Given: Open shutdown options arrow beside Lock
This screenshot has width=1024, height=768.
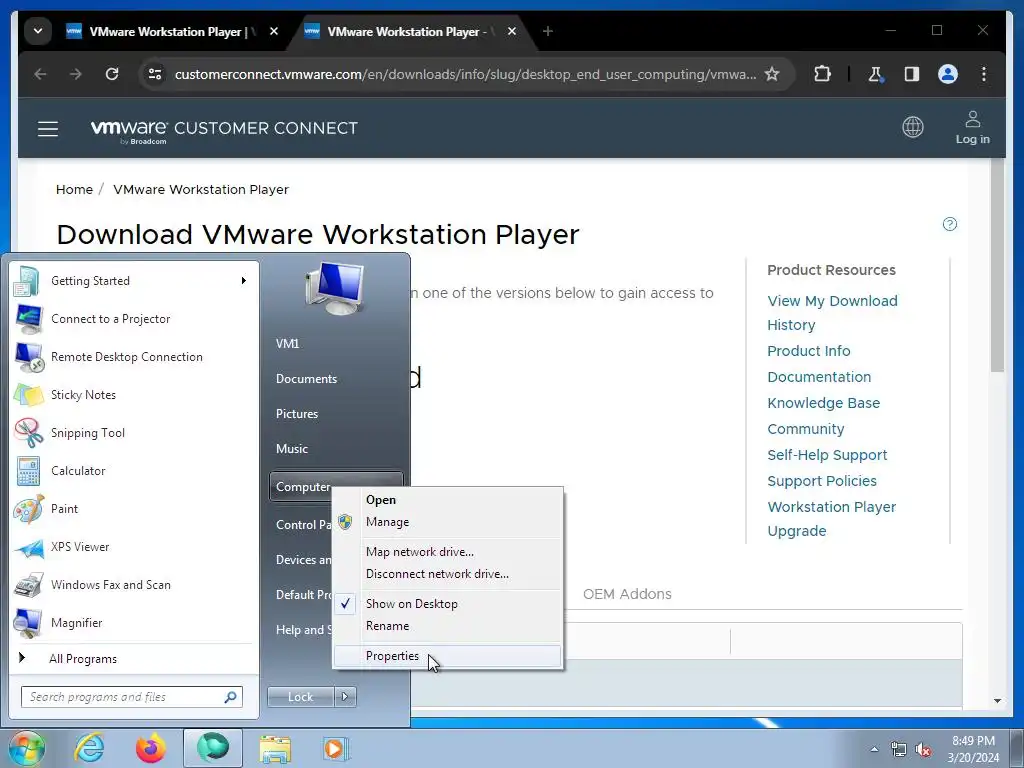Looking at the screenshot, I should point(345,697).
